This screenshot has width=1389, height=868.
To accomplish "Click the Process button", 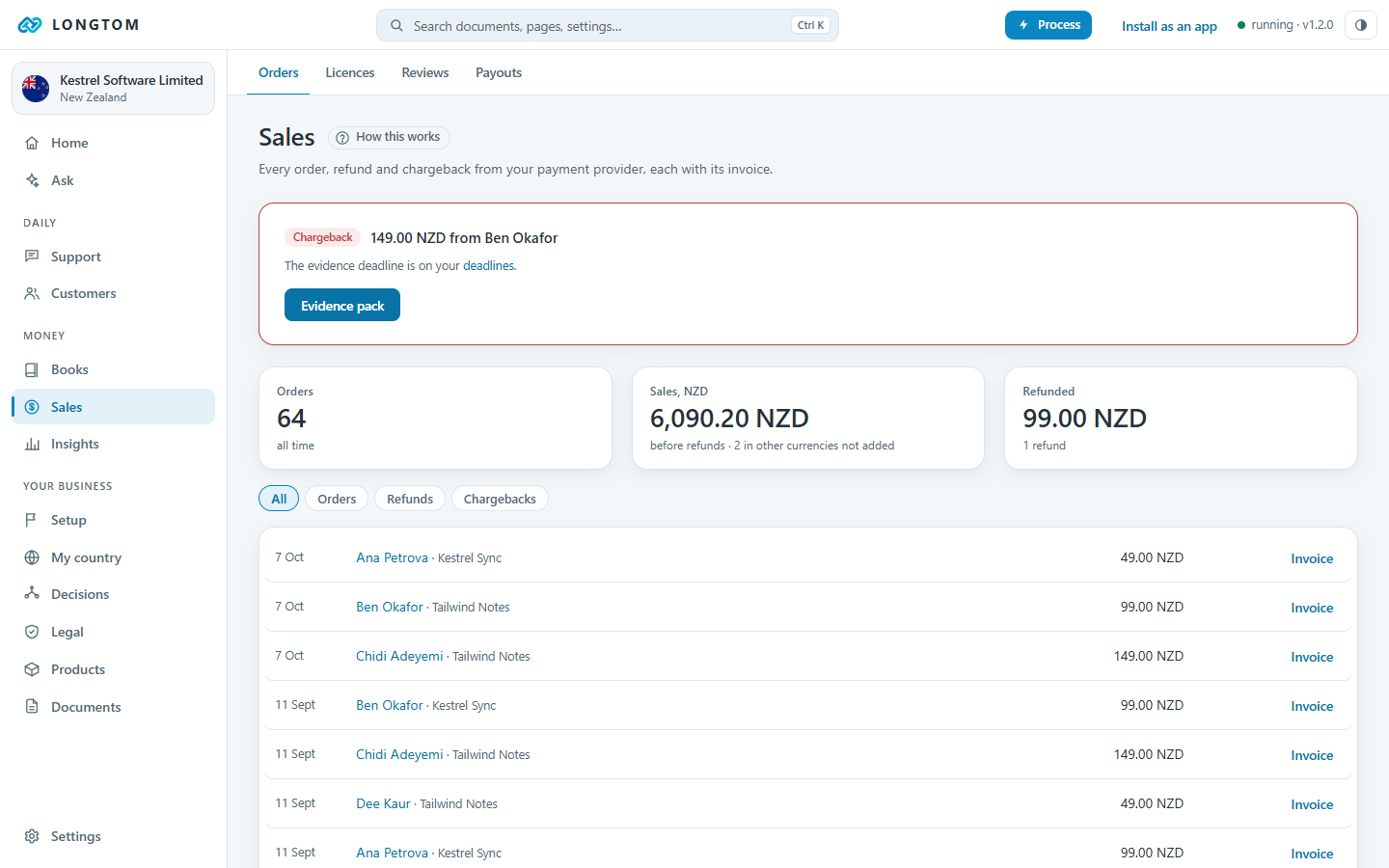I will 1049,25.
